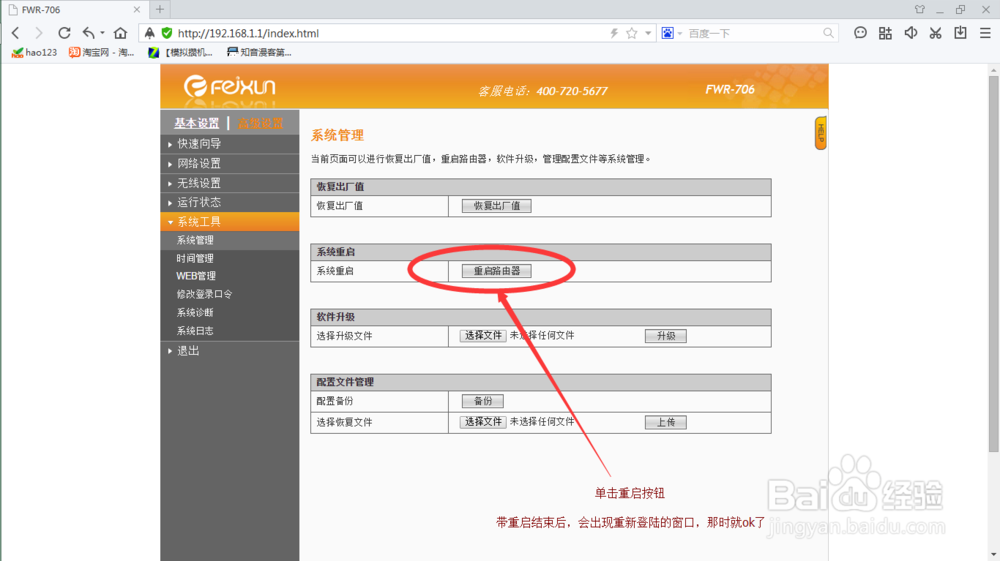Click the green security shield icon
The width and height of the screenshot is (1000, 561).
coord(167,33)
